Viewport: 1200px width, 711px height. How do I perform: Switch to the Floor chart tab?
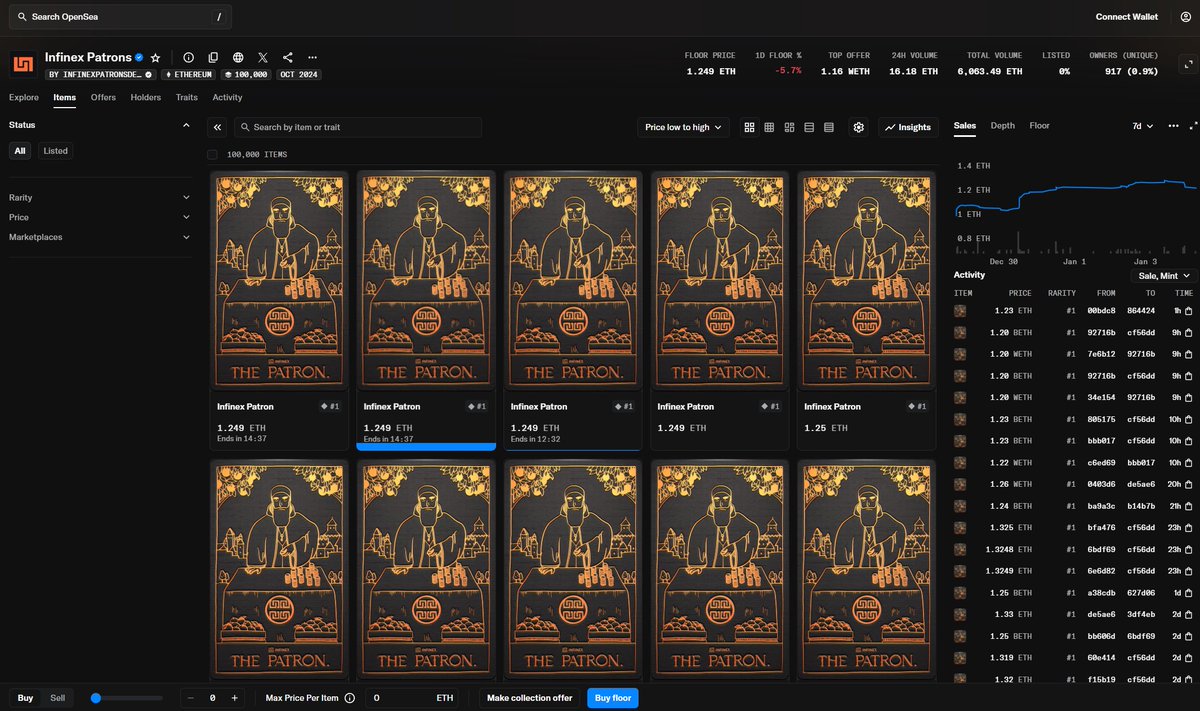[1040, 125]
